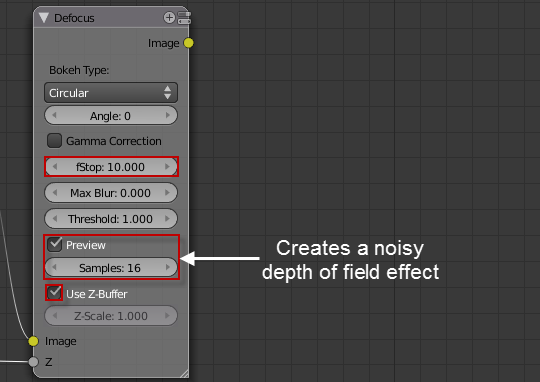The height and width of the screenshot is (382, 540).
Task: Click the yellow Image input socket
Action: (33, 341)
